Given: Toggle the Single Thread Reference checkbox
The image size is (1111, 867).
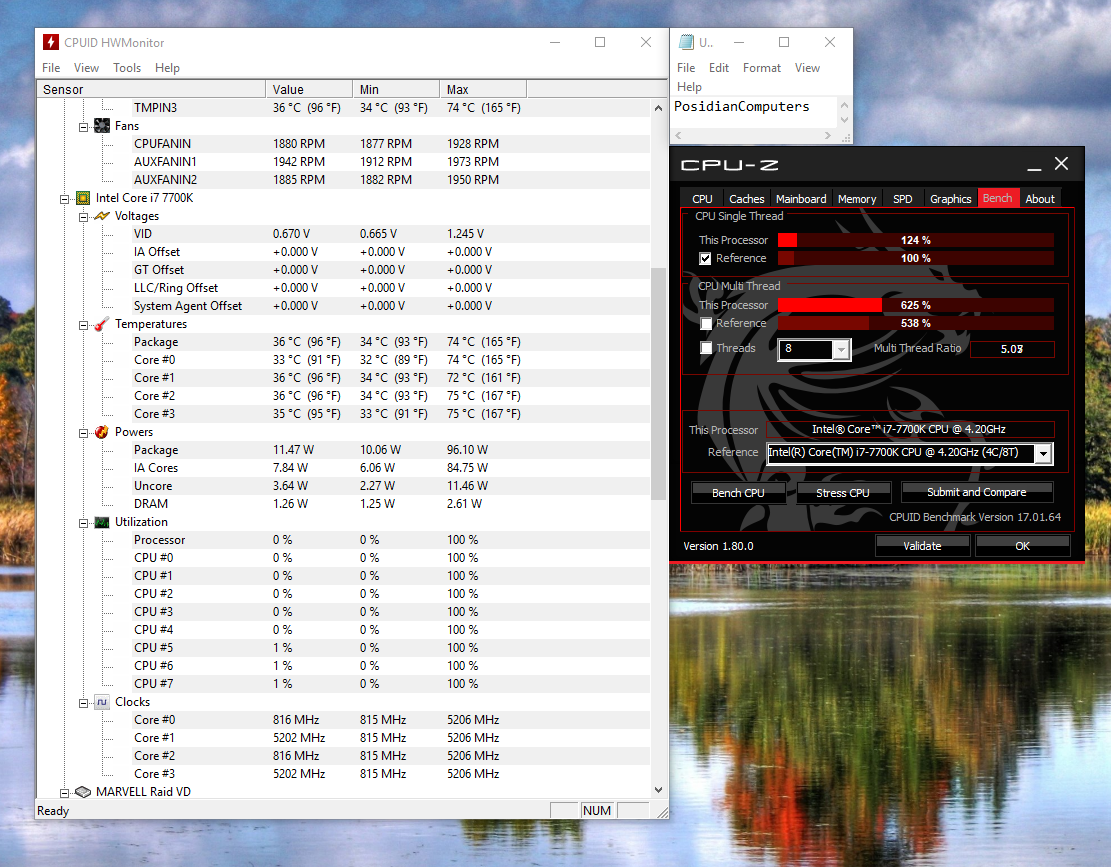Looking at the screenshot, I should click(x=705, y=259).
